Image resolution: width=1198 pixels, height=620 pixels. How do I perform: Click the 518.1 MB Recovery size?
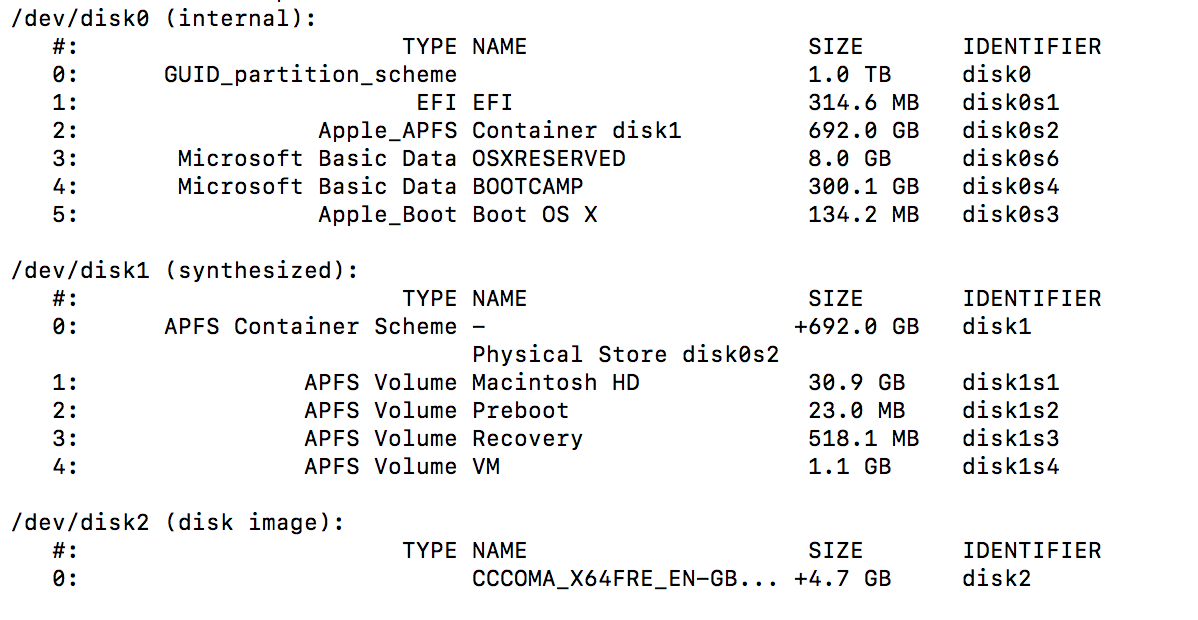pyautogui.click(x=862, y=438)
